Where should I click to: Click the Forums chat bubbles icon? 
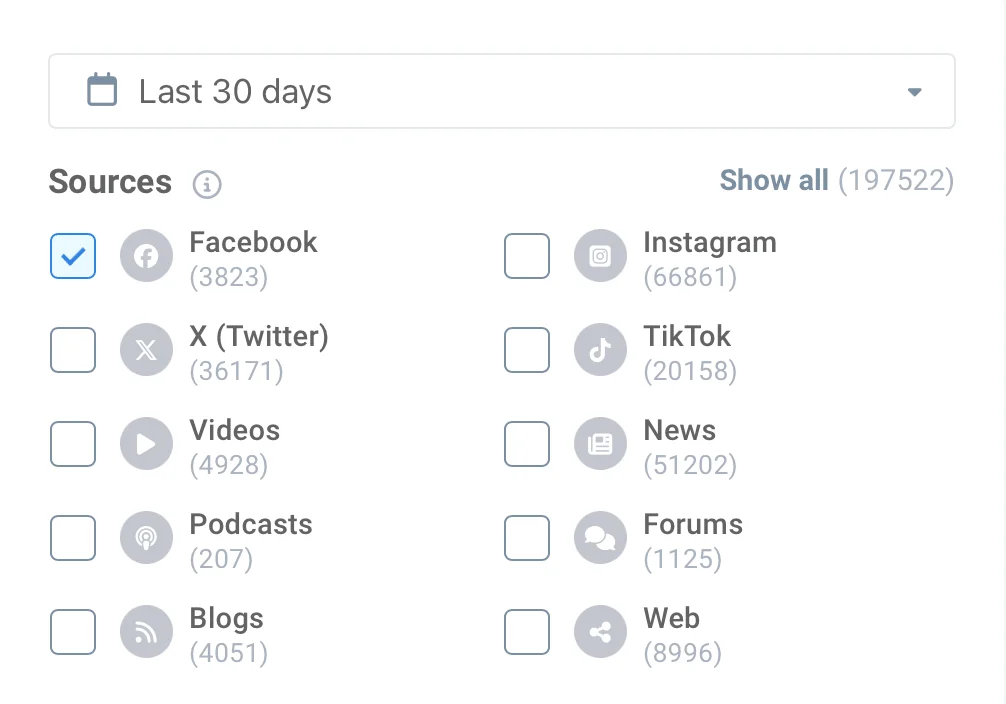600,538
